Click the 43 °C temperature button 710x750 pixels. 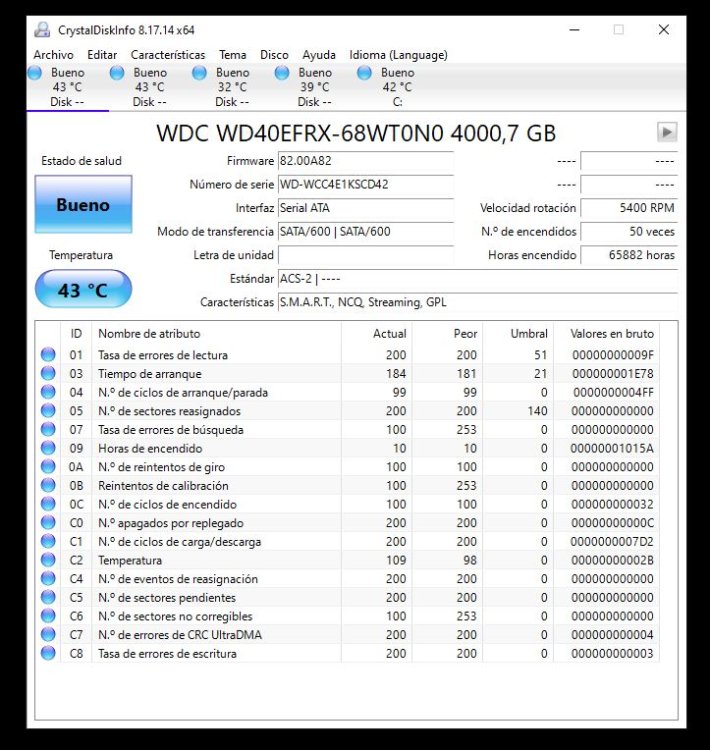(83, 289)
